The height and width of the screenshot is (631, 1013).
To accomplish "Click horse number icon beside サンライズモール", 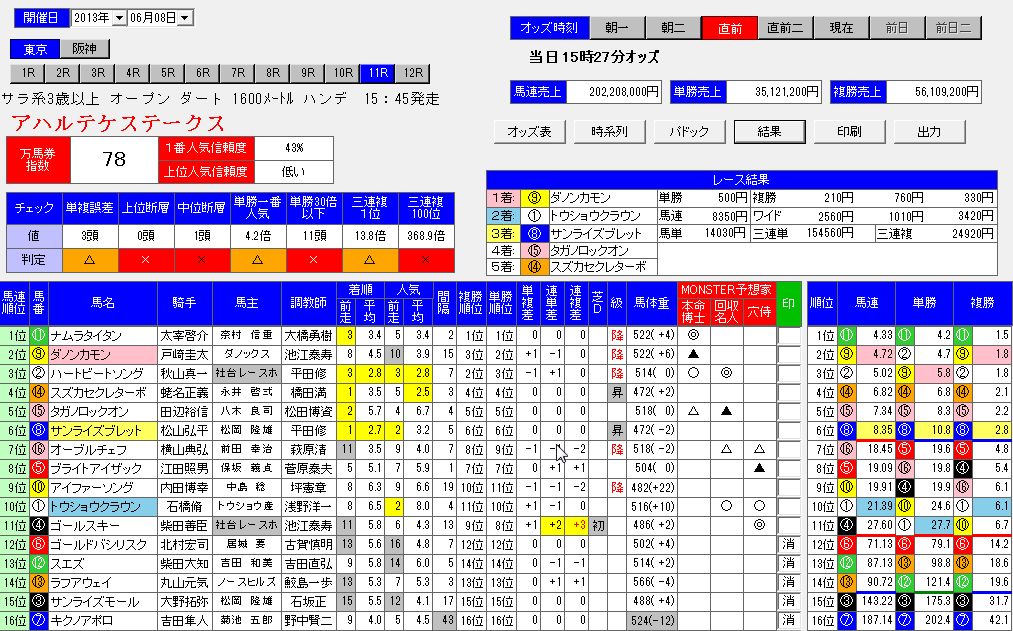I will [39, 601].
